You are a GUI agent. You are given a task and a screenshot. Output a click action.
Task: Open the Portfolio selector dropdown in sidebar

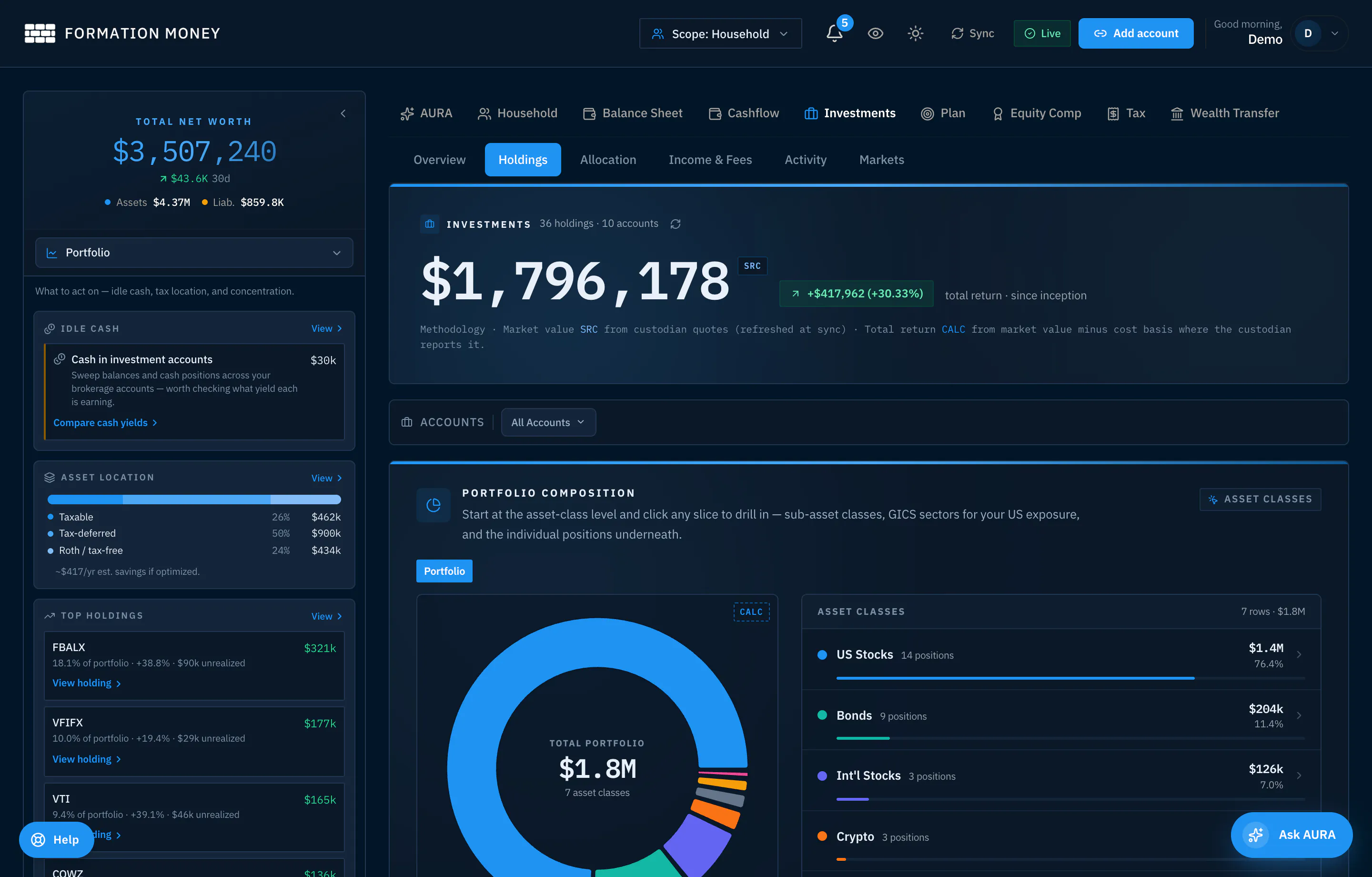click(194, 253)
